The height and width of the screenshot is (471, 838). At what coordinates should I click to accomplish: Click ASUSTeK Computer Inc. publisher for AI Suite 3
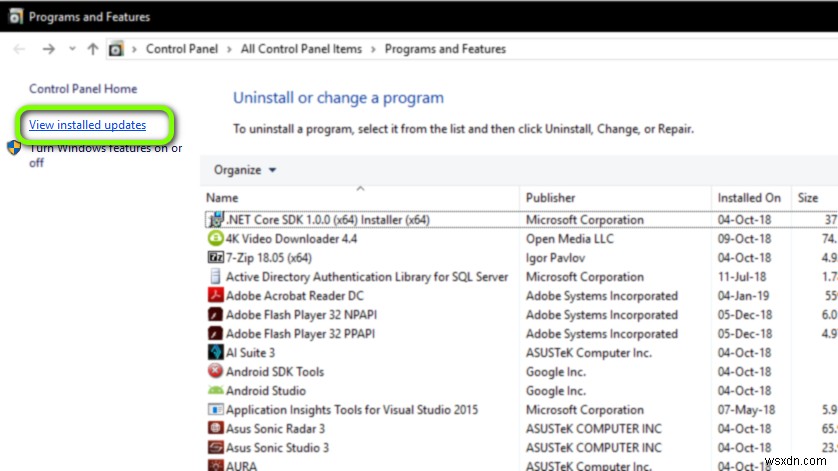(x=588, y=353)
